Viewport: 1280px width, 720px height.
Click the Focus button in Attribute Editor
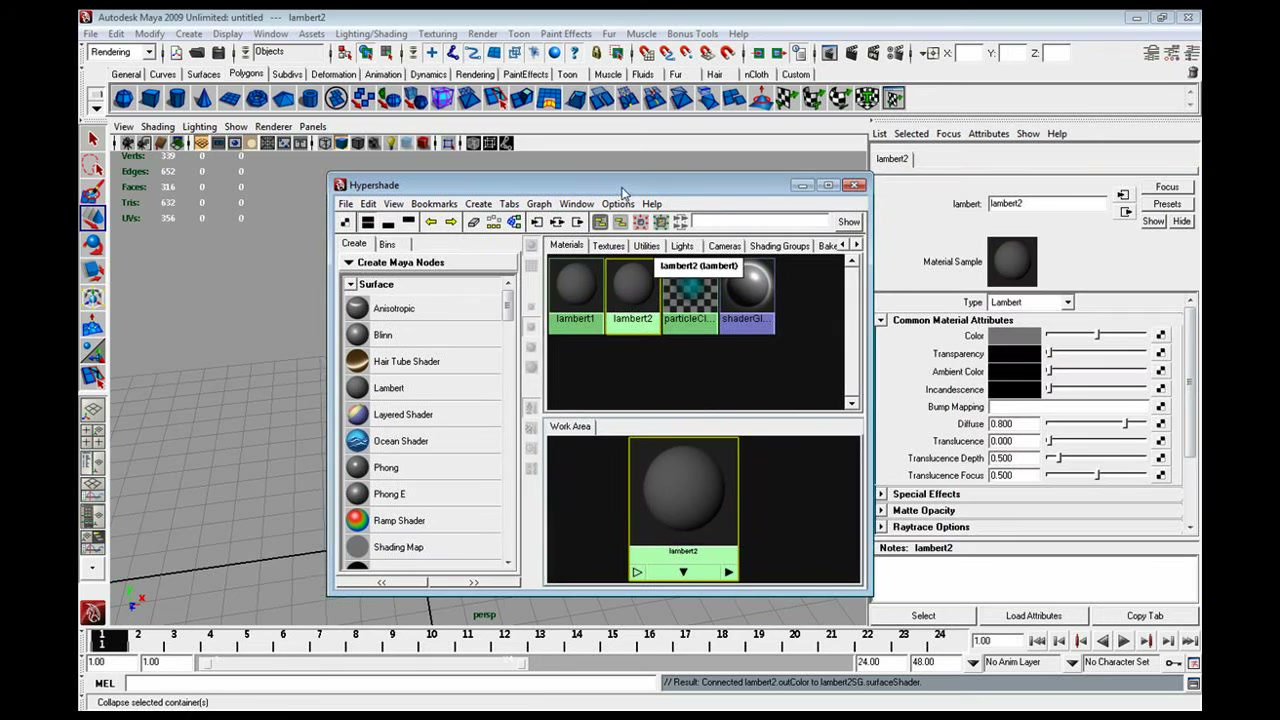click(1167, 187)
